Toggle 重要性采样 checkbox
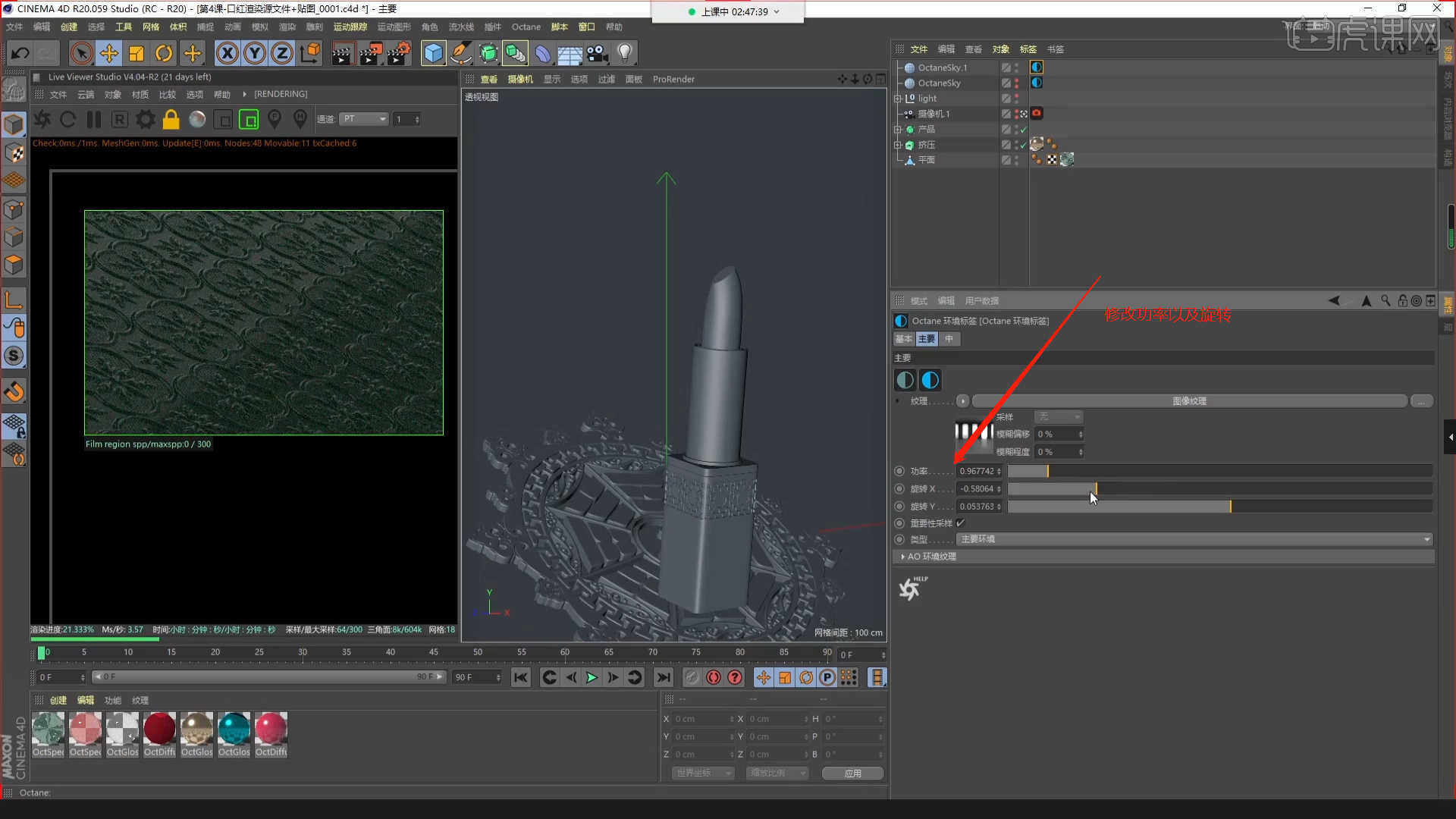The width and height of the screenshot is (1456, 819). pyautogui.click(x=961, y=523)
